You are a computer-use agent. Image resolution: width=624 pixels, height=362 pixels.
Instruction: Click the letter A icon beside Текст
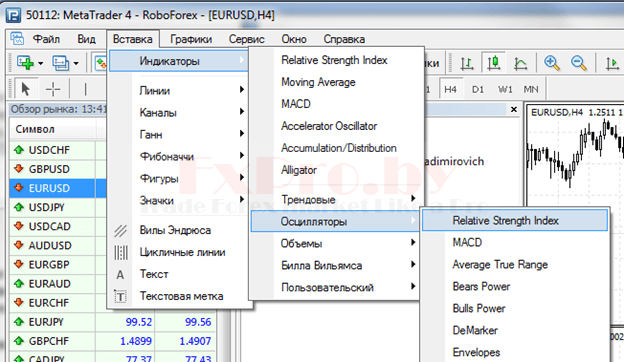click(120, 274)
